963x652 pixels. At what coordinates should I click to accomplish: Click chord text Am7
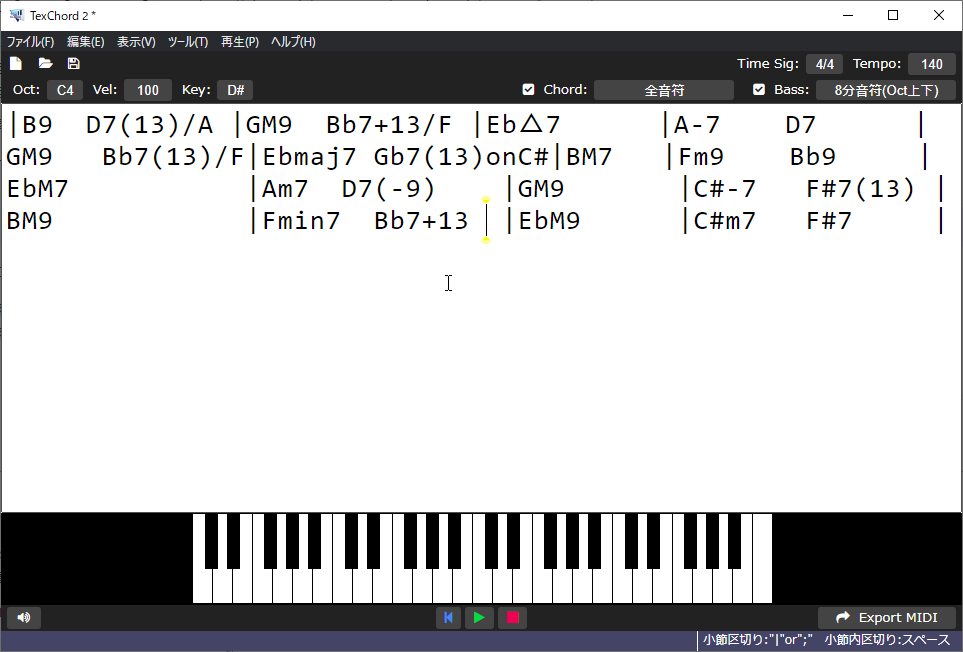[285, 189]
